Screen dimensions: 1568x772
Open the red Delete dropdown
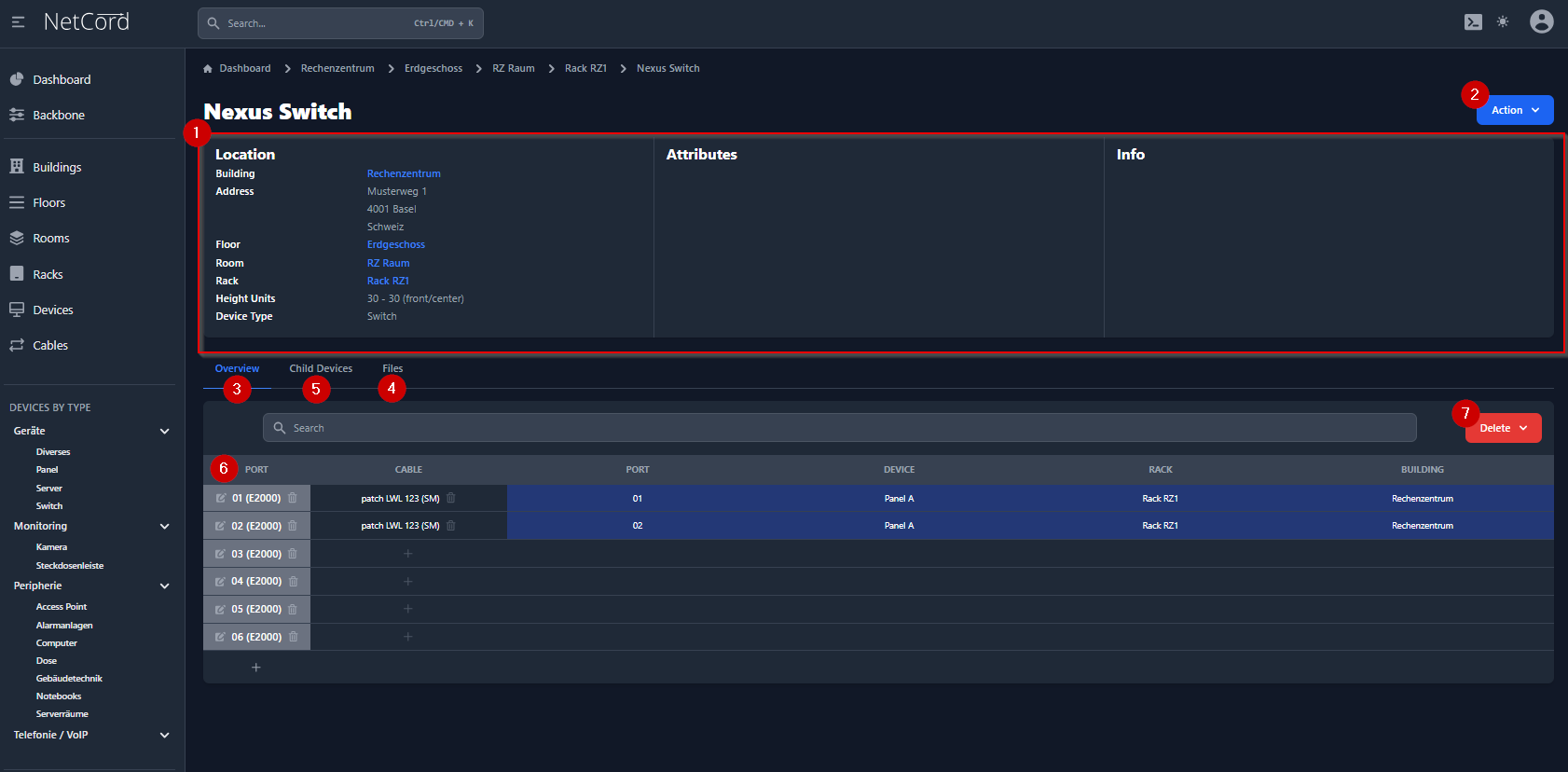tap(1503, 428)
